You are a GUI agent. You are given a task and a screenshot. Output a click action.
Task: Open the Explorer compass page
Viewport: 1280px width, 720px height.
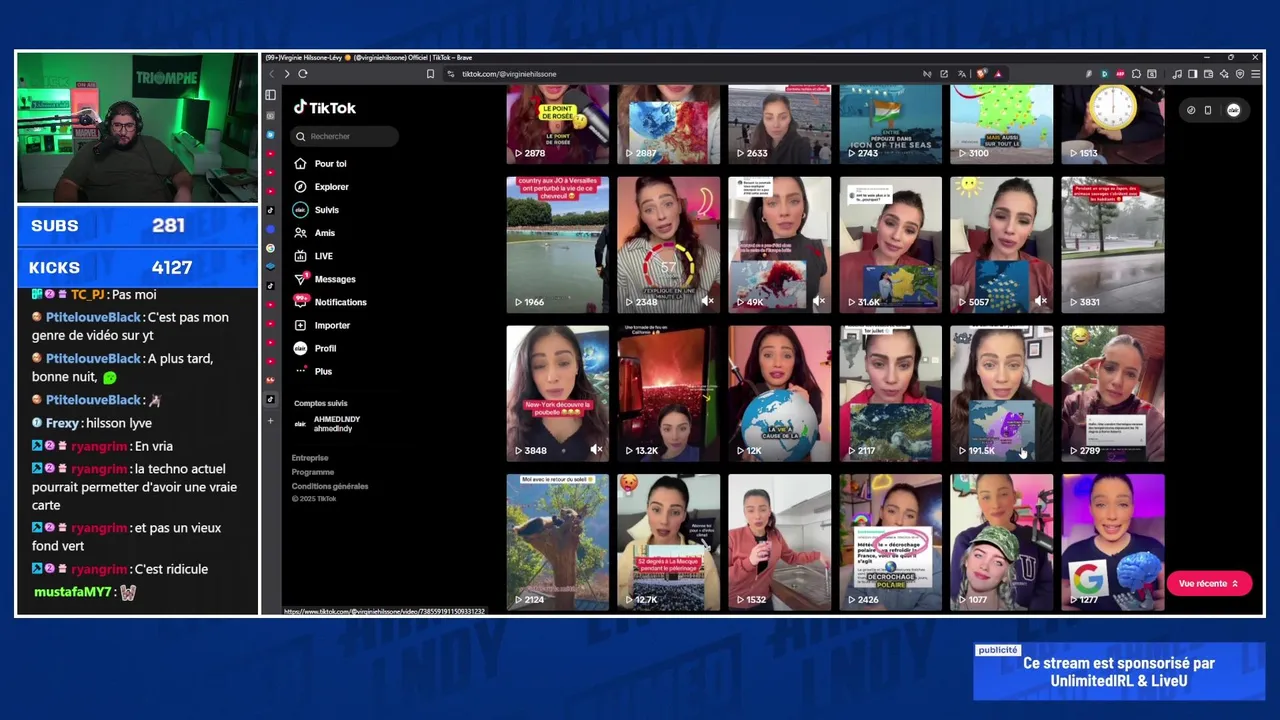pyautogui.click(x=321, y=186)
